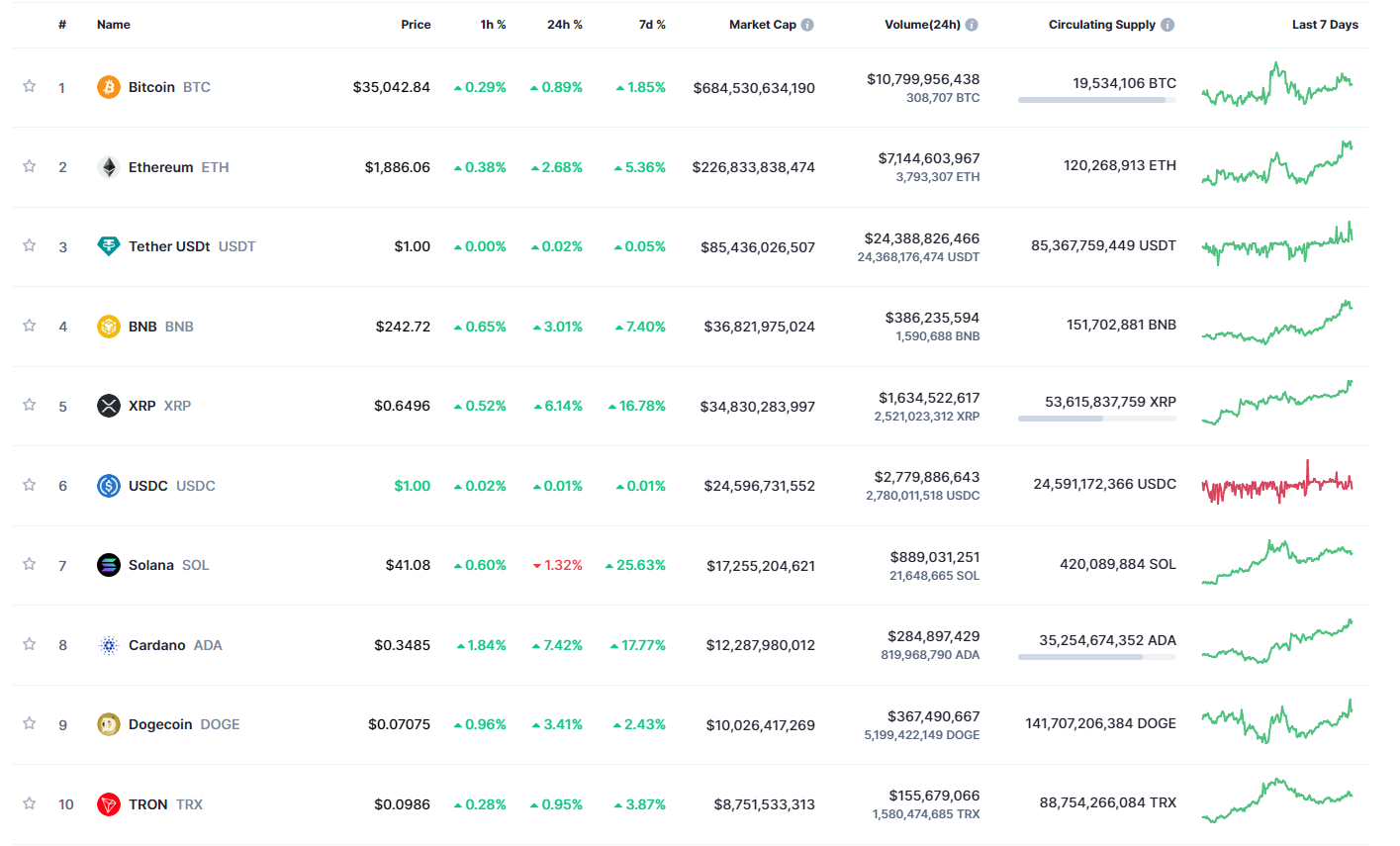Sort table by Price column
Screen dimensions: 1400x846
click(416, 25)
